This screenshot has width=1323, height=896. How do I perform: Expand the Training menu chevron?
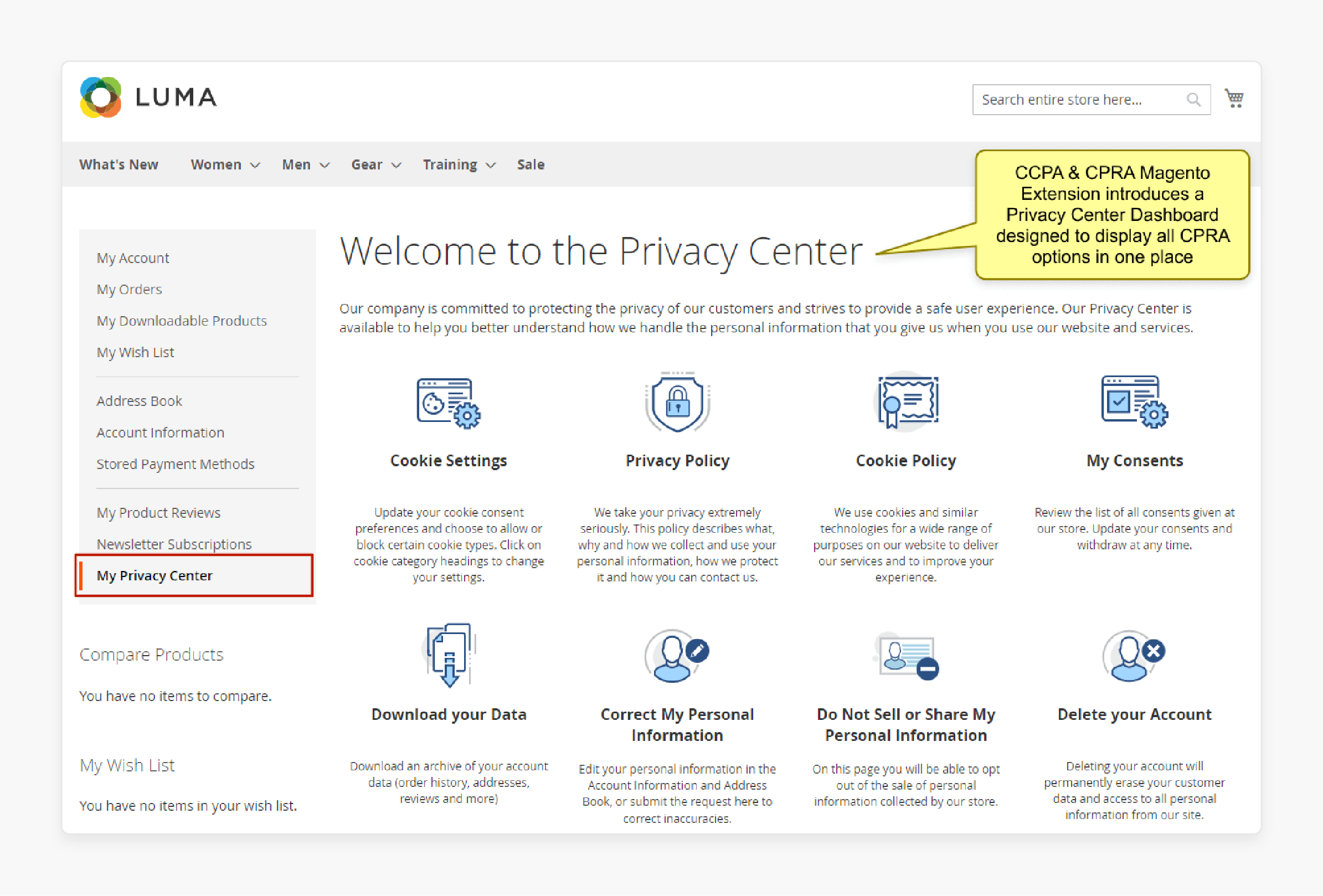point(491,166)
